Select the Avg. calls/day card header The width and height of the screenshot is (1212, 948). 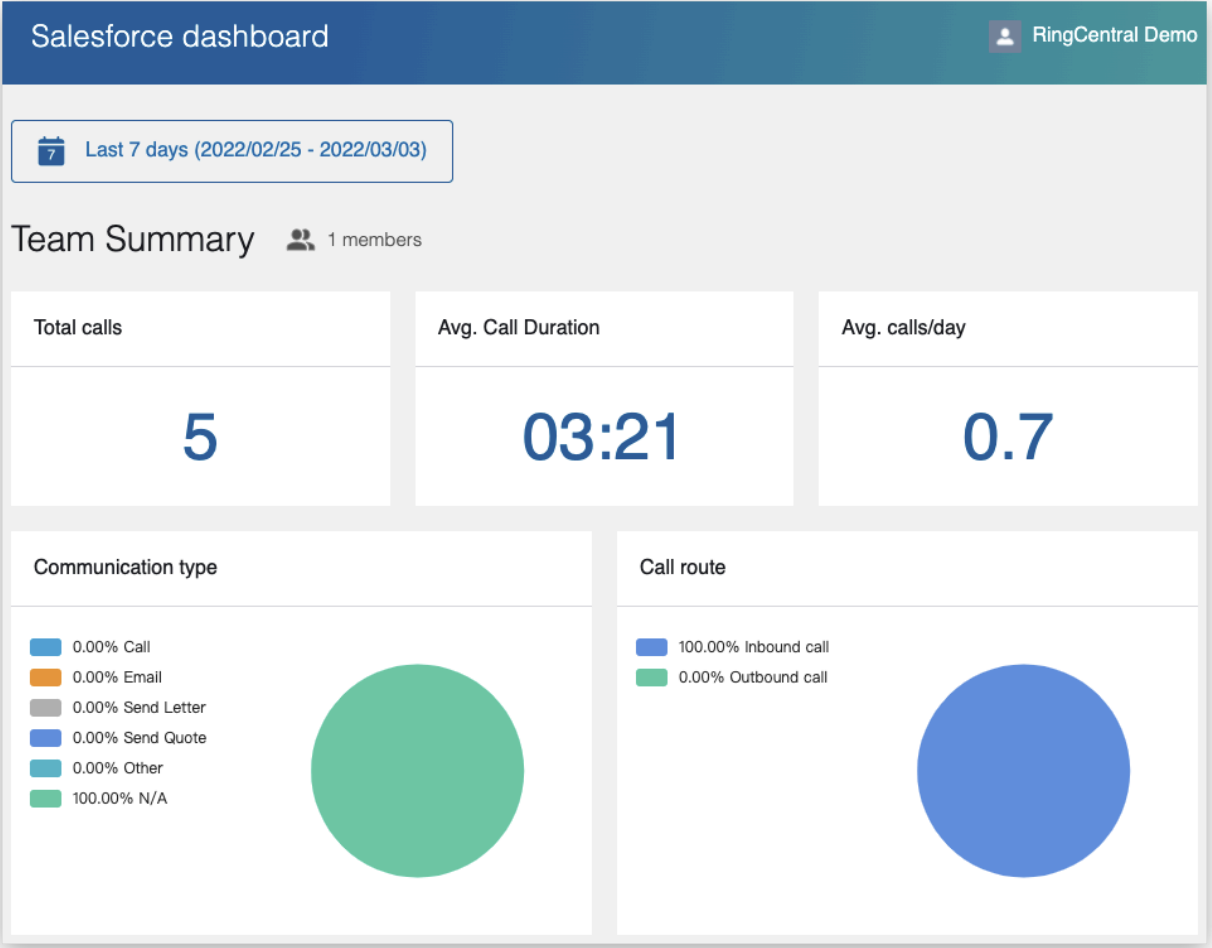(x=1008, y=328)
